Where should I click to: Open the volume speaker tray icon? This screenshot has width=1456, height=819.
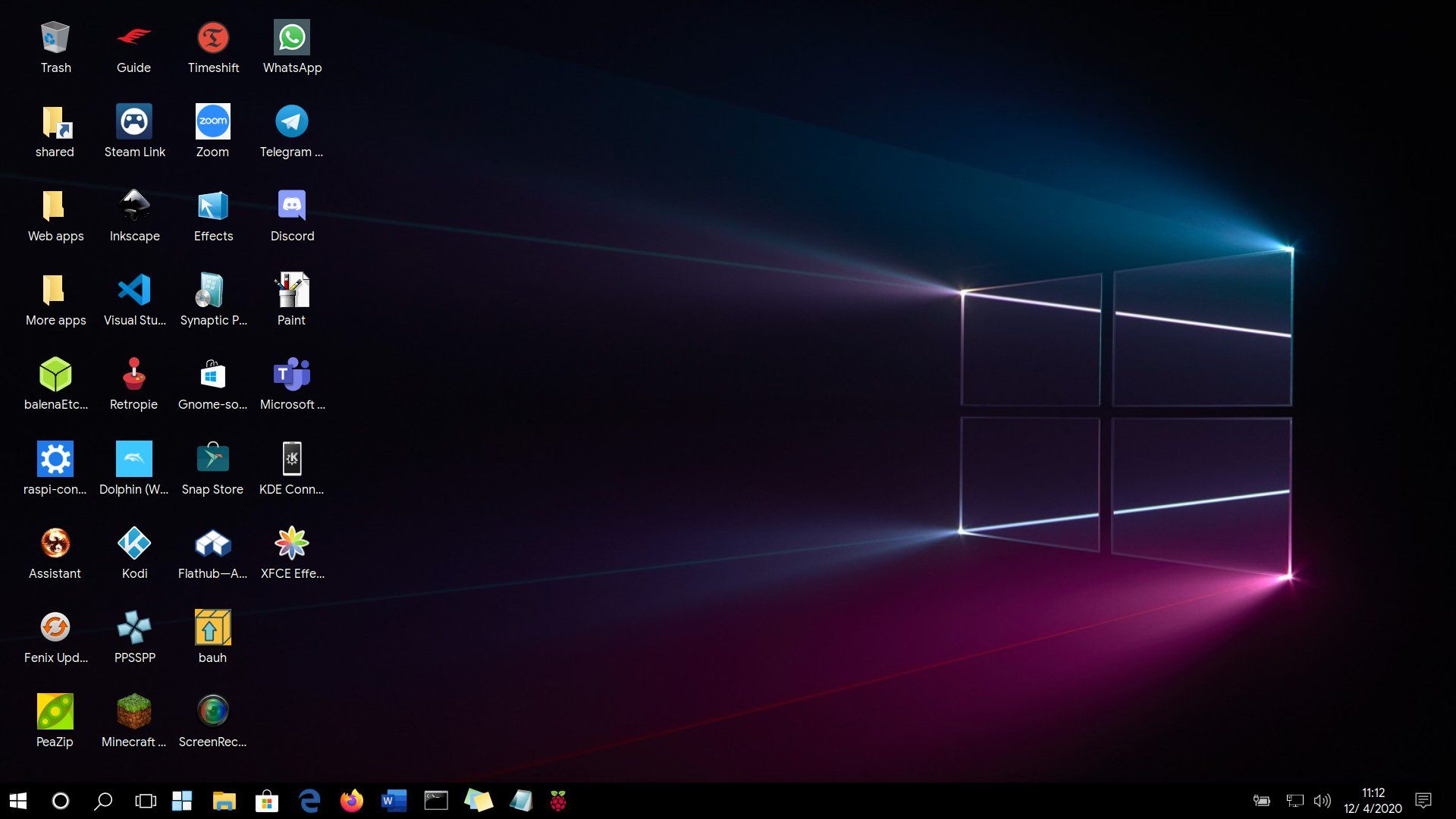tap(1323, 801)
